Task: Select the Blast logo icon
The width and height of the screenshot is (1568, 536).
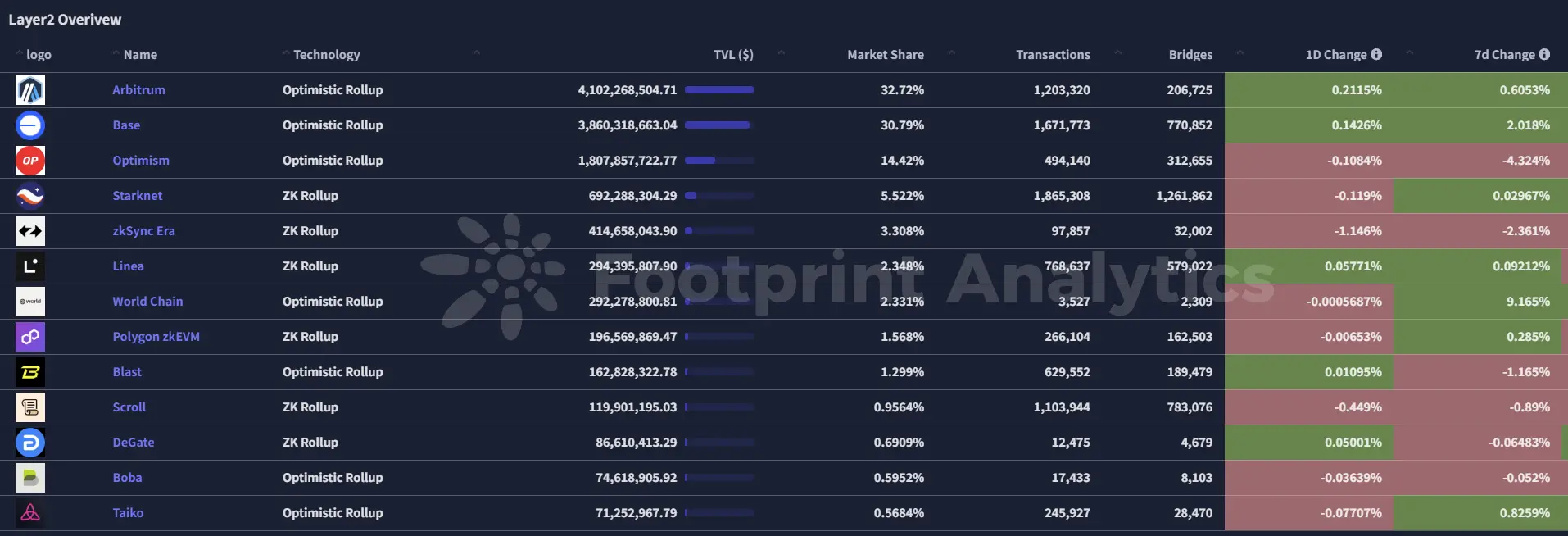Action: (x=29, y=372)
